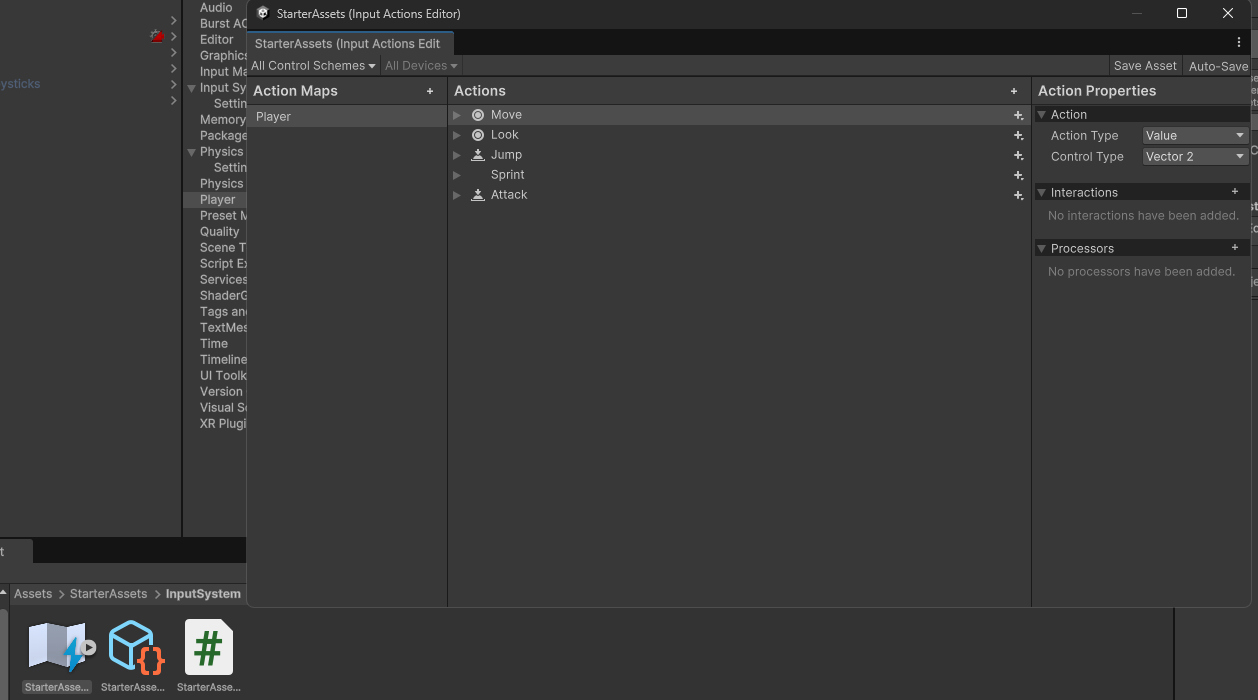
Task: Add a processor via the Processors plus icon
Action: tap(1236, 248)
